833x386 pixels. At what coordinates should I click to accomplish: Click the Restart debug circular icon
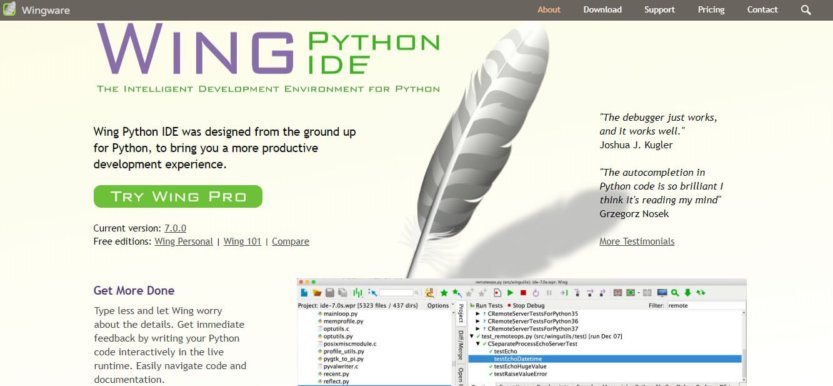[x=536, y=293]
